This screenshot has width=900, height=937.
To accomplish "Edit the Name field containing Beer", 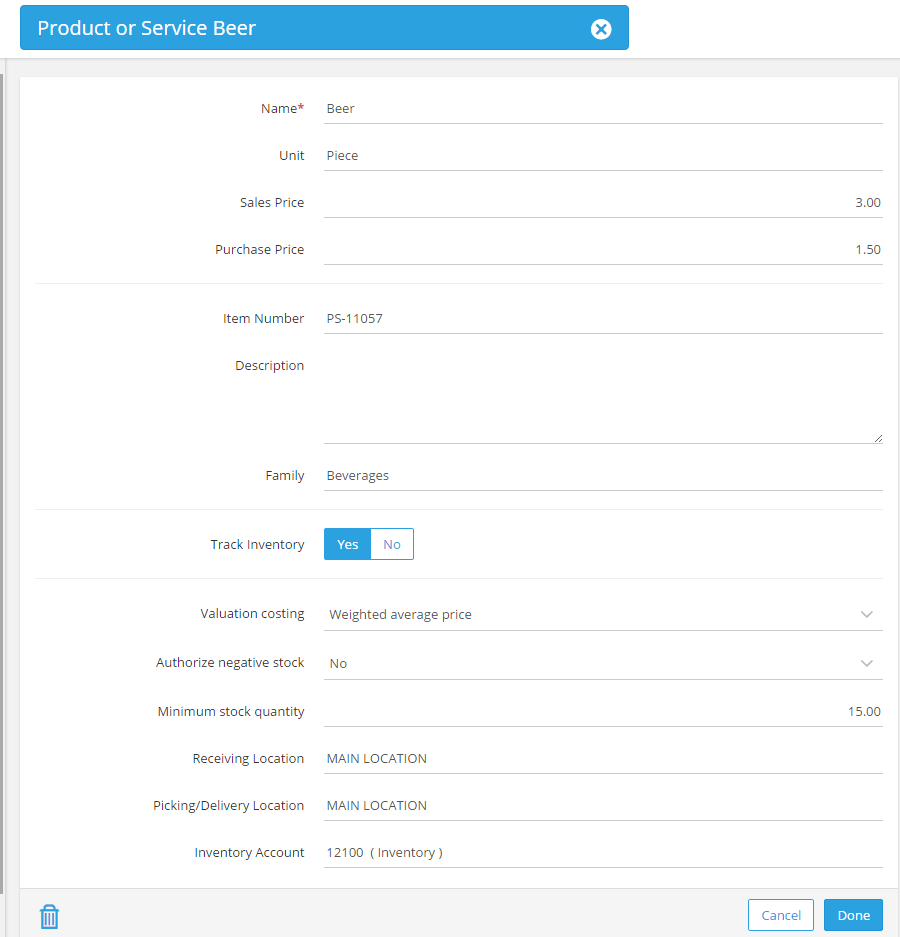I will [x=603, y=109].
